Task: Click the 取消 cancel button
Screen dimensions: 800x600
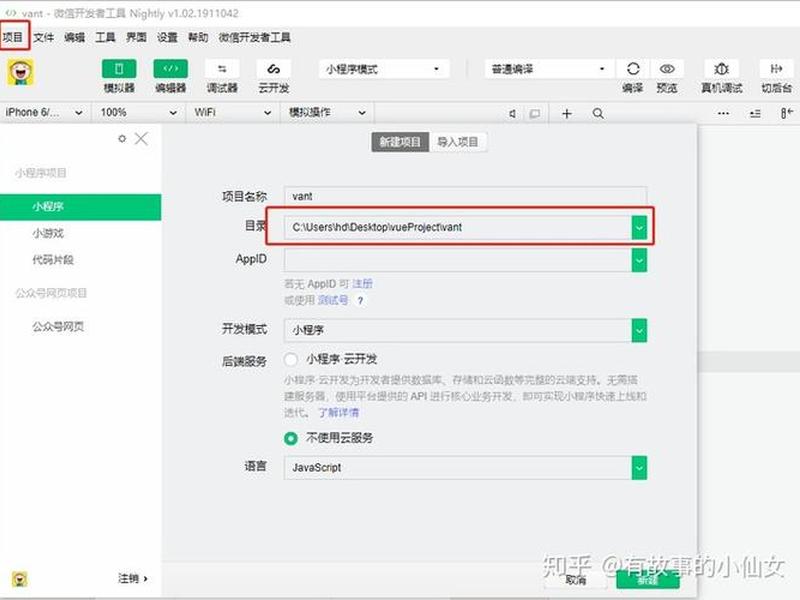Action: (576, 580)
